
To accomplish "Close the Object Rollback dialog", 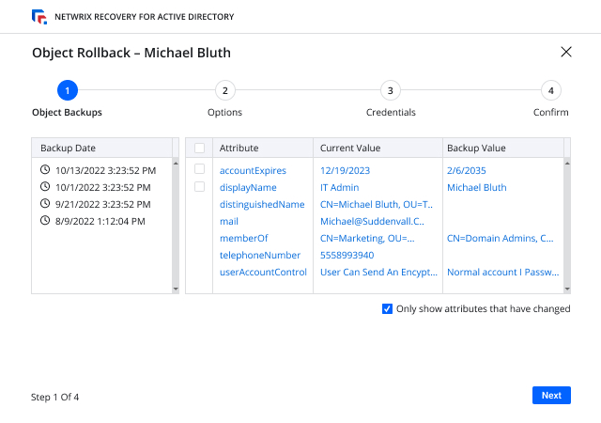I will (x=566, y=52).
